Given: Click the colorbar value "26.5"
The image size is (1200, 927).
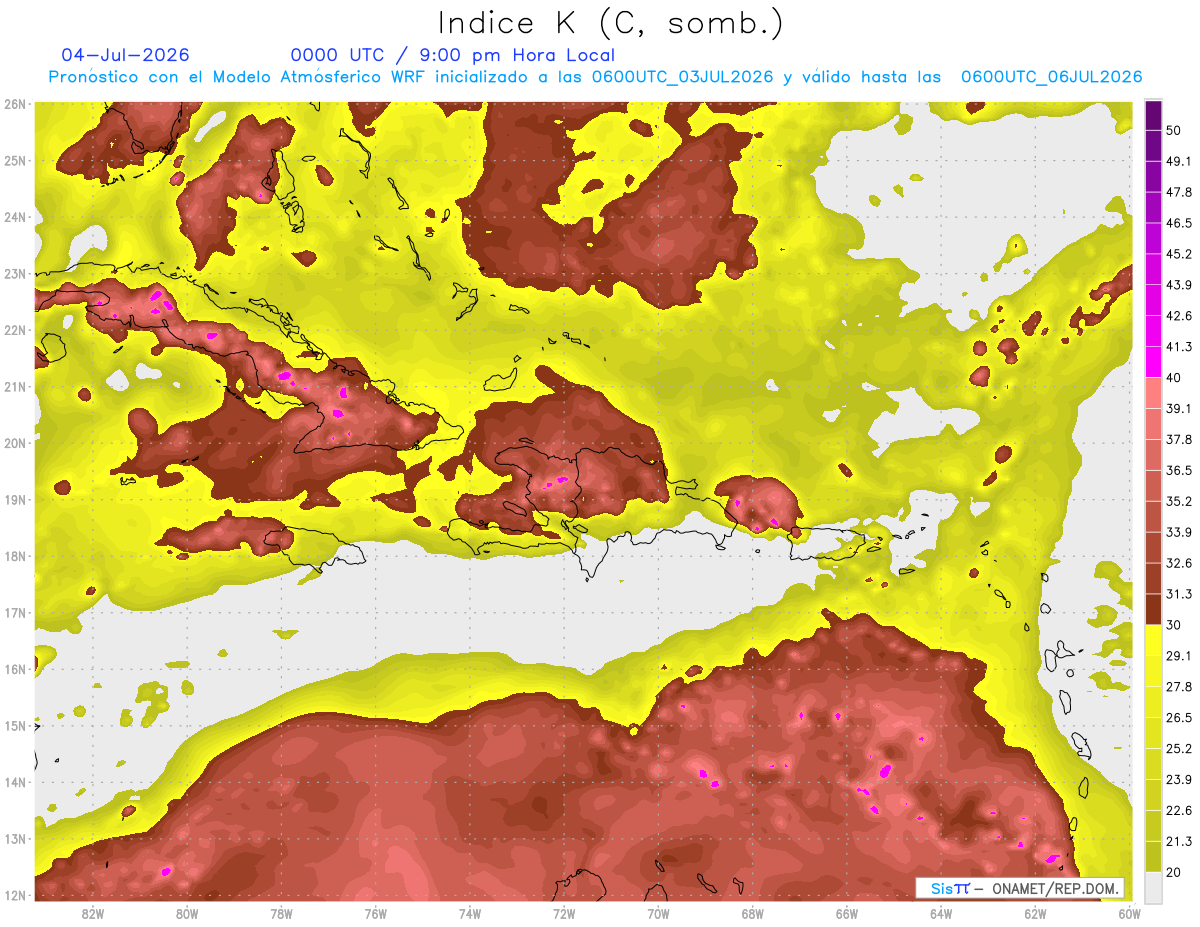Looking at the screenshot, I should tap(1179, 717).
